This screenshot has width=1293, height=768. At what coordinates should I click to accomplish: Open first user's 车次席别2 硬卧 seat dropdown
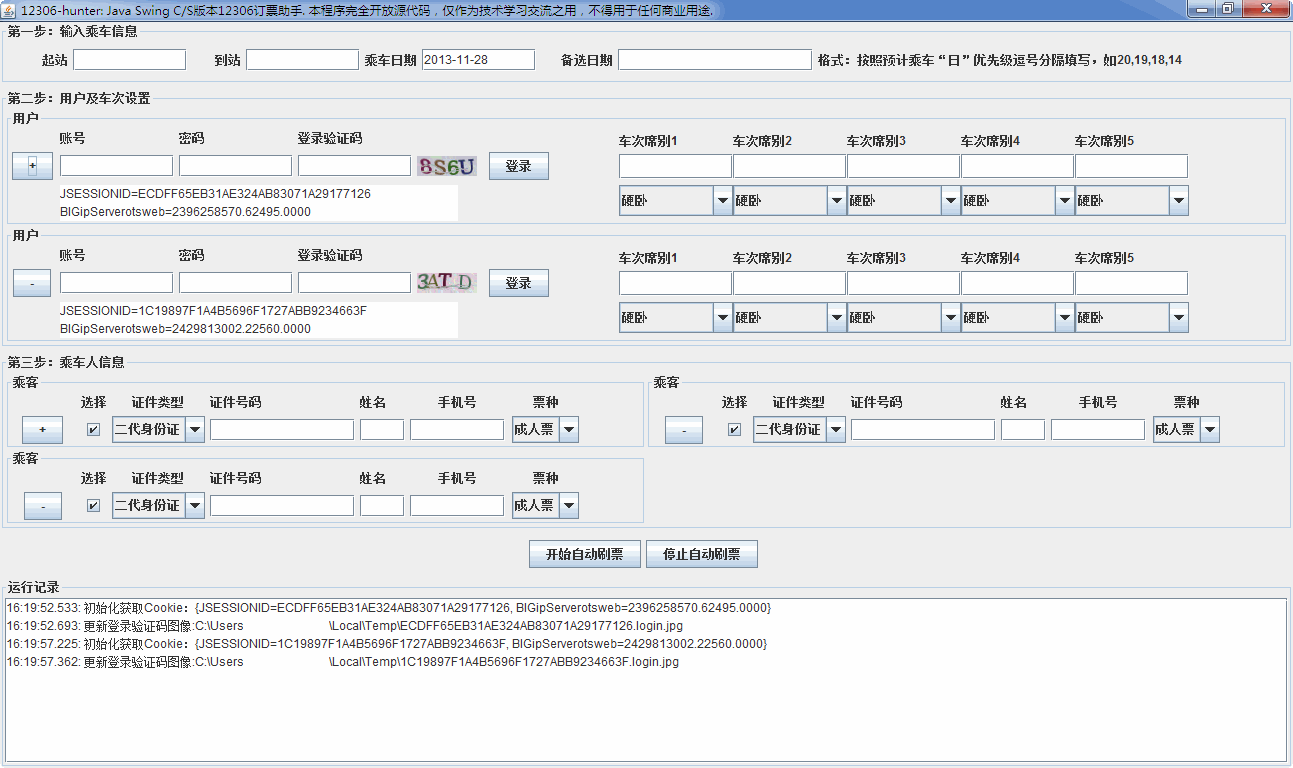coord(790,201)
